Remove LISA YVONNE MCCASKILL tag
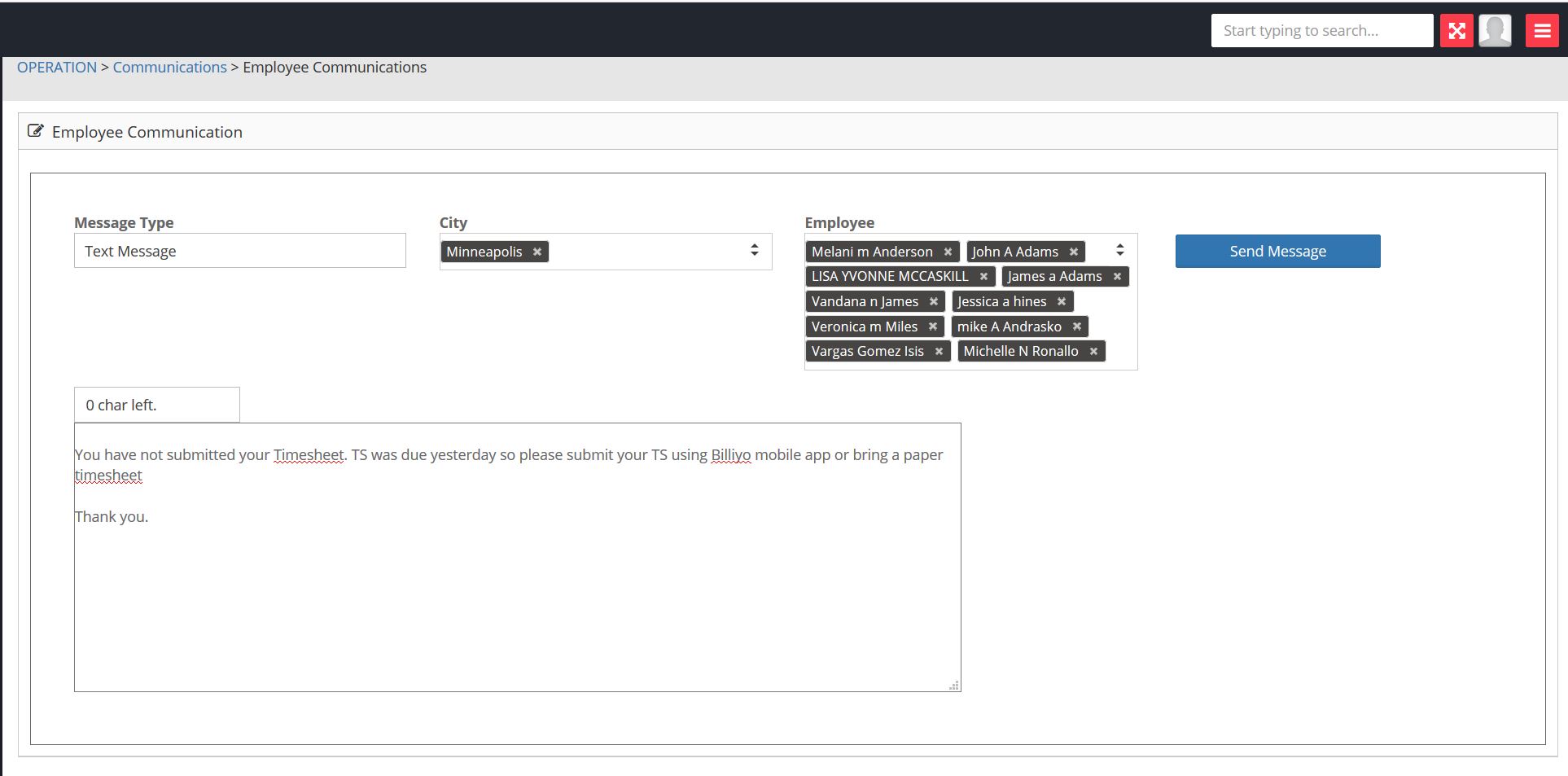Screen dimensions: 1568x776 click(x=983, y=277)
